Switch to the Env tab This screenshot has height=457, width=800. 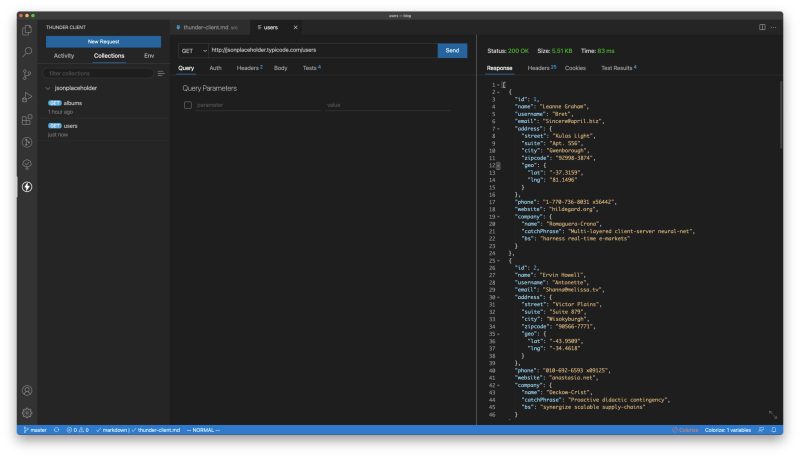click(149, 56)
